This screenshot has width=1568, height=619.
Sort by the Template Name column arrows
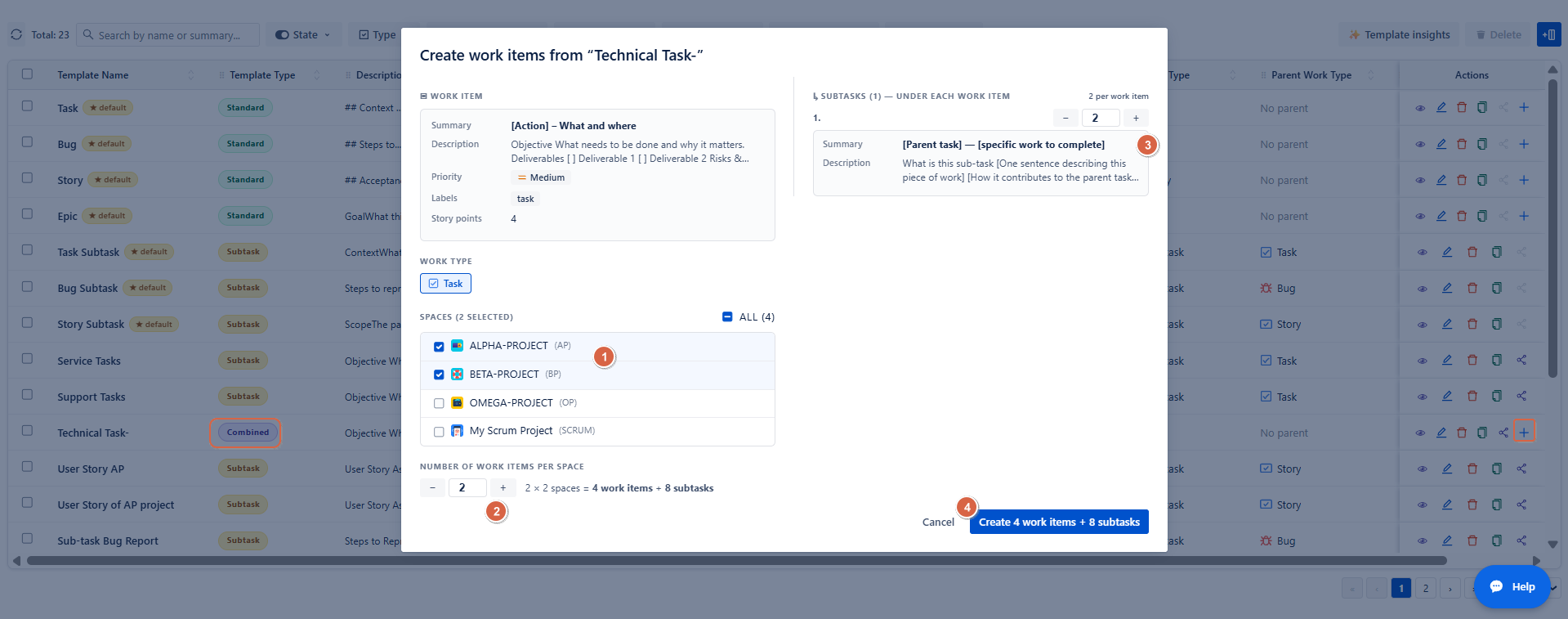(191, 75)
